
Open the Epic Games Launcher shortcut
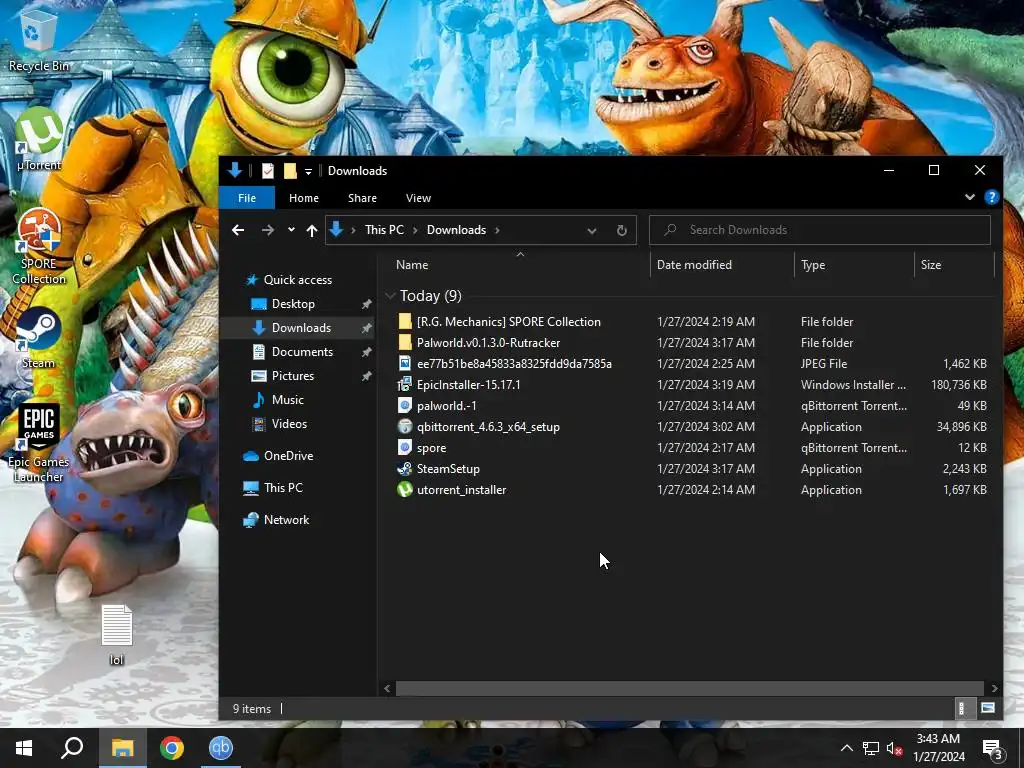(x=39, y=443)
